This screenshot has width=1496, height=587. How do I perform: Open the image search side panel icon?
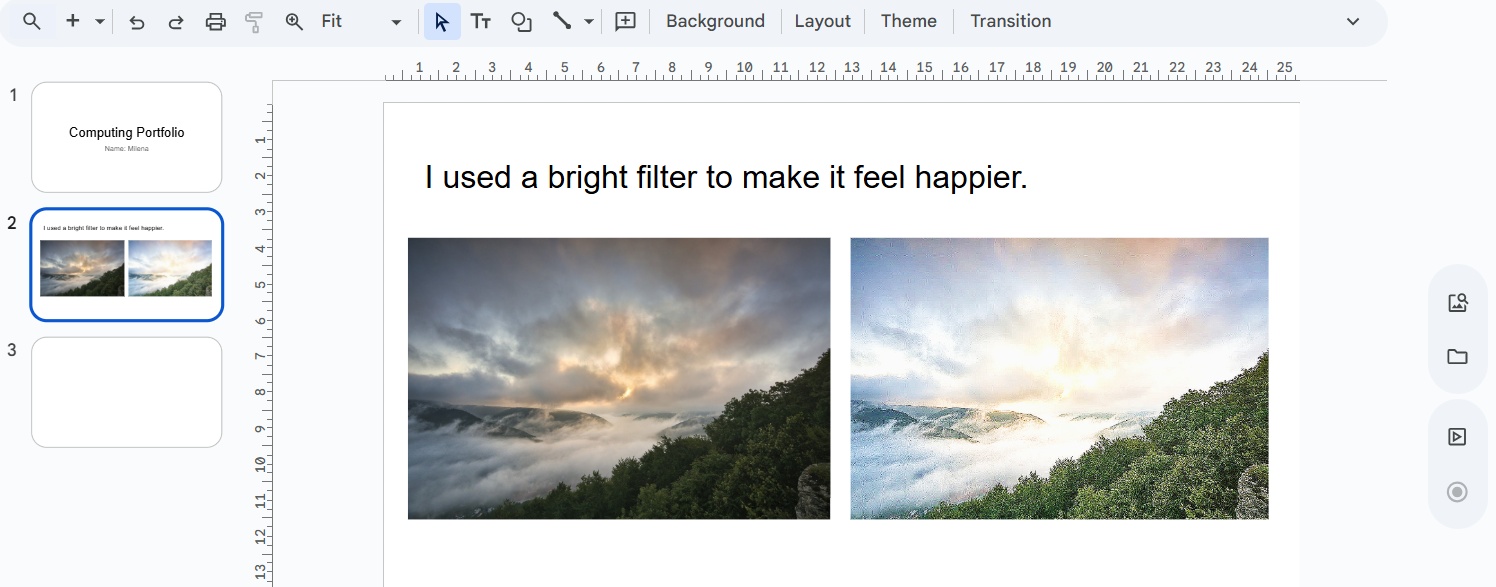pyautogui.click(x=1457, y=303)
